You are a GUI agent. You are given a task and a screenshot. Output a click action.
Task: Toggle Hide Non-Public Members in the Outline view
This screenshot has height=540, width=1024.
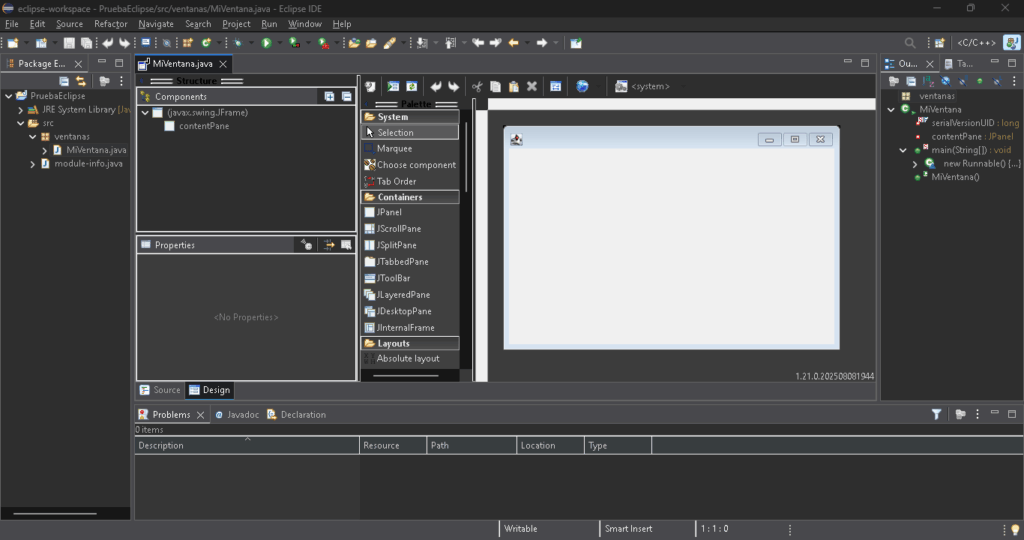click(x=979, y=81)
